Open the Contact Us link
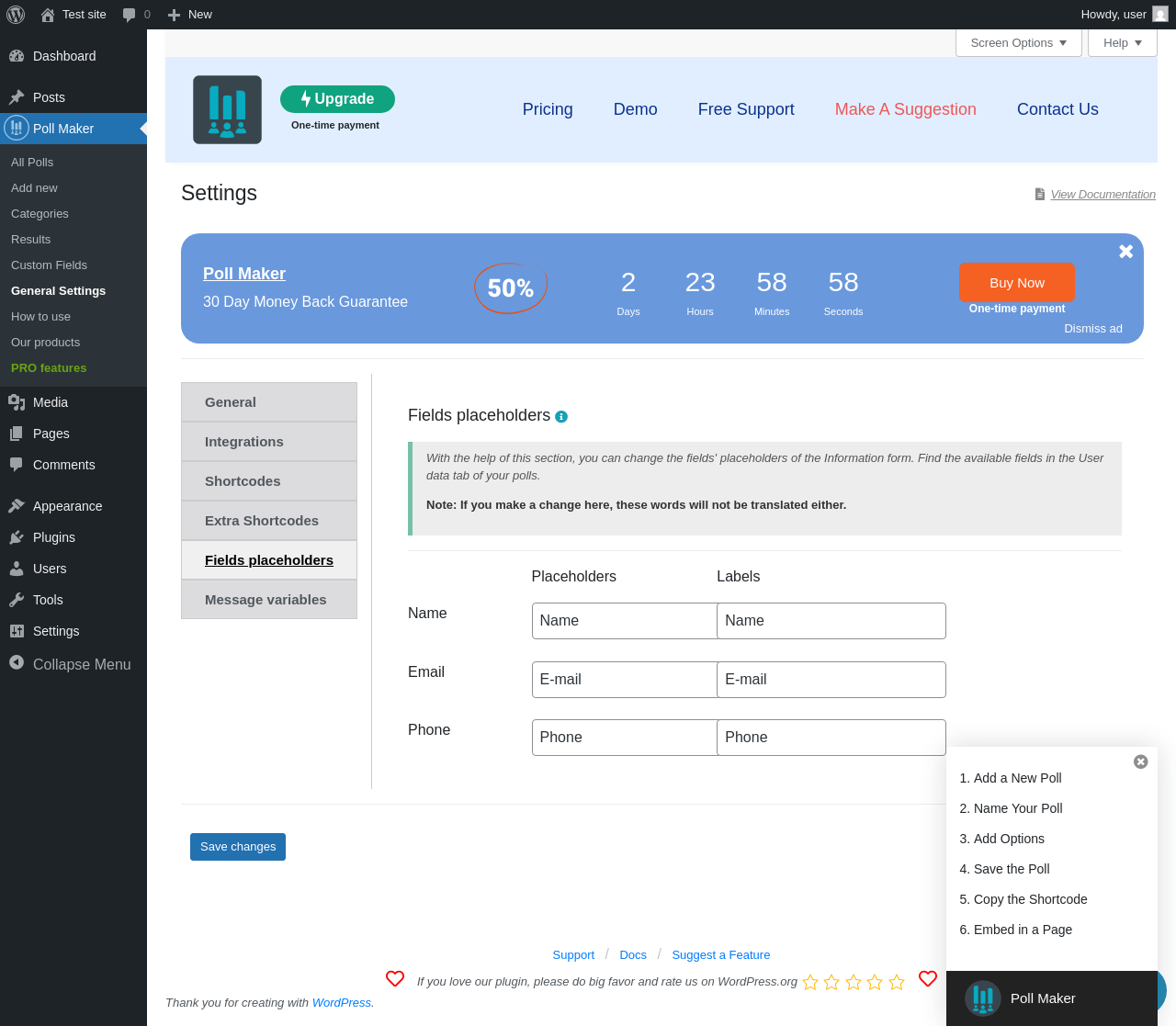This screenshot has height=1026, width=1176. click(x=1057, y=109)
